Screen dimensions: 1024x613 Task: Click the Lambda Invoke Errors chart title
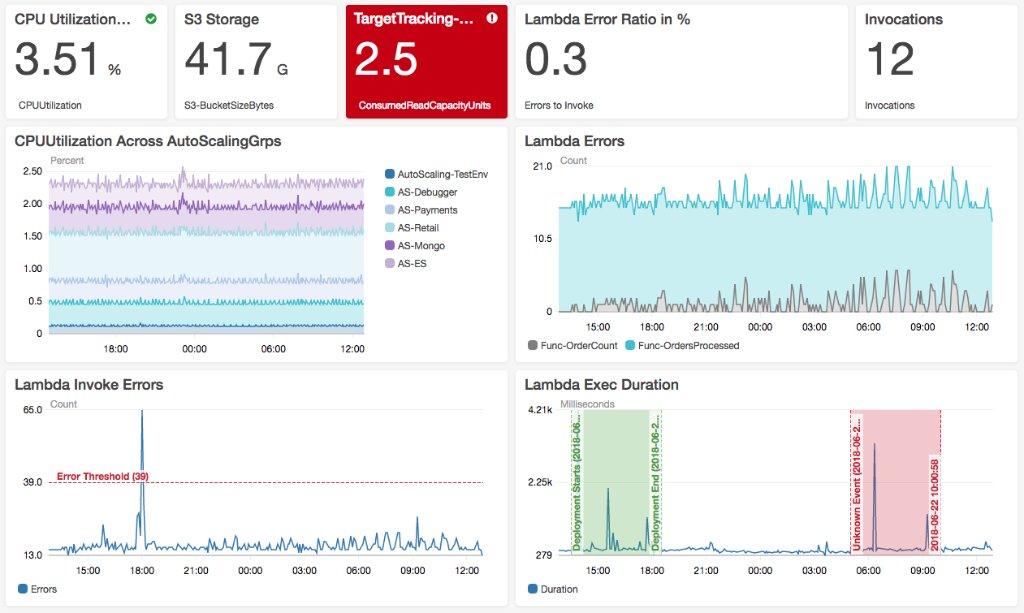[89, 385]
